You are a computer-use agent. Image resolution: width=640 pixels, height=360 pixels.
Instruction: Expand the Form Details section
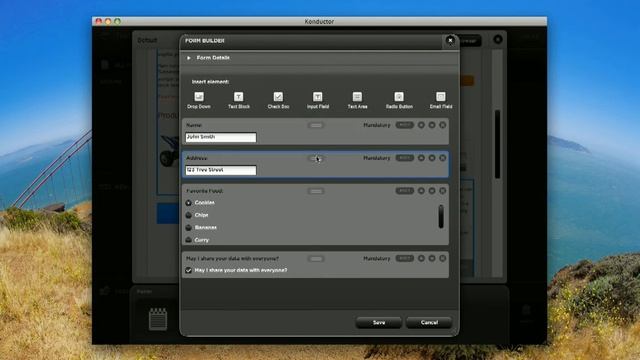pos(189,58)
